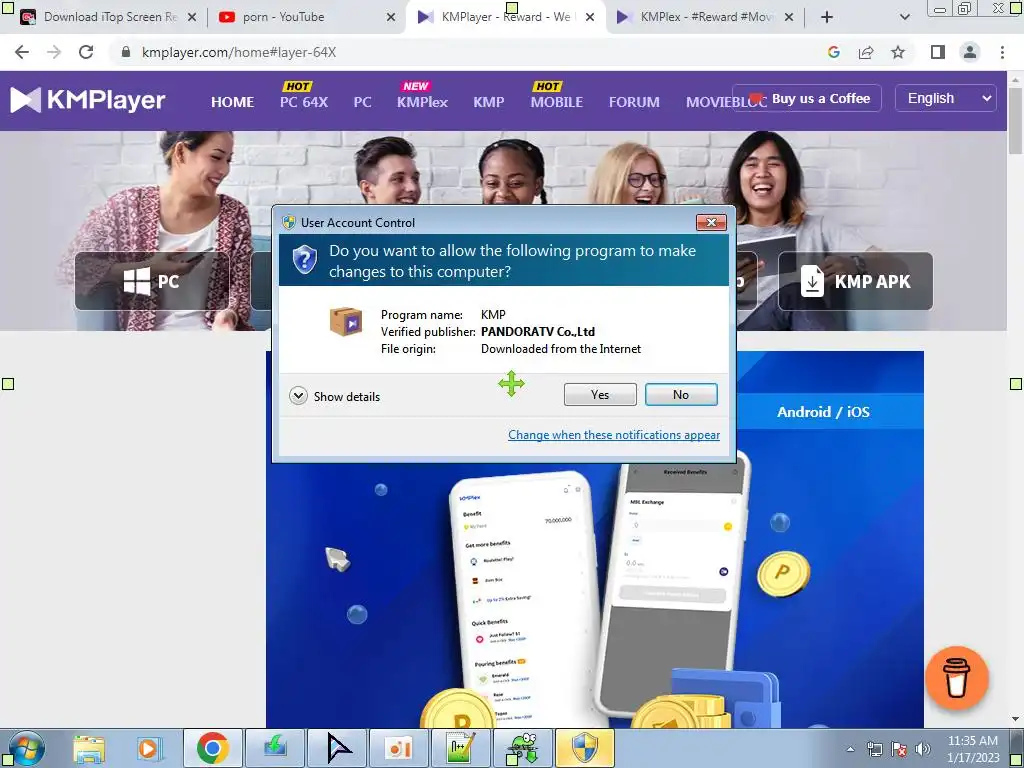
Task: Click the floating orange coffee cup button
Action: coord(957,678)
